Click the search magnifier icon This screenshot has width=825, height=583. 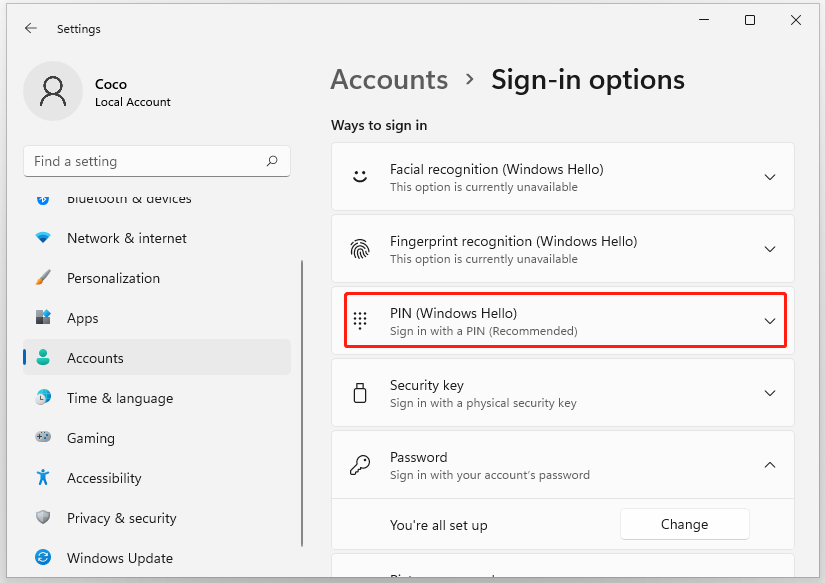(272, 161)
